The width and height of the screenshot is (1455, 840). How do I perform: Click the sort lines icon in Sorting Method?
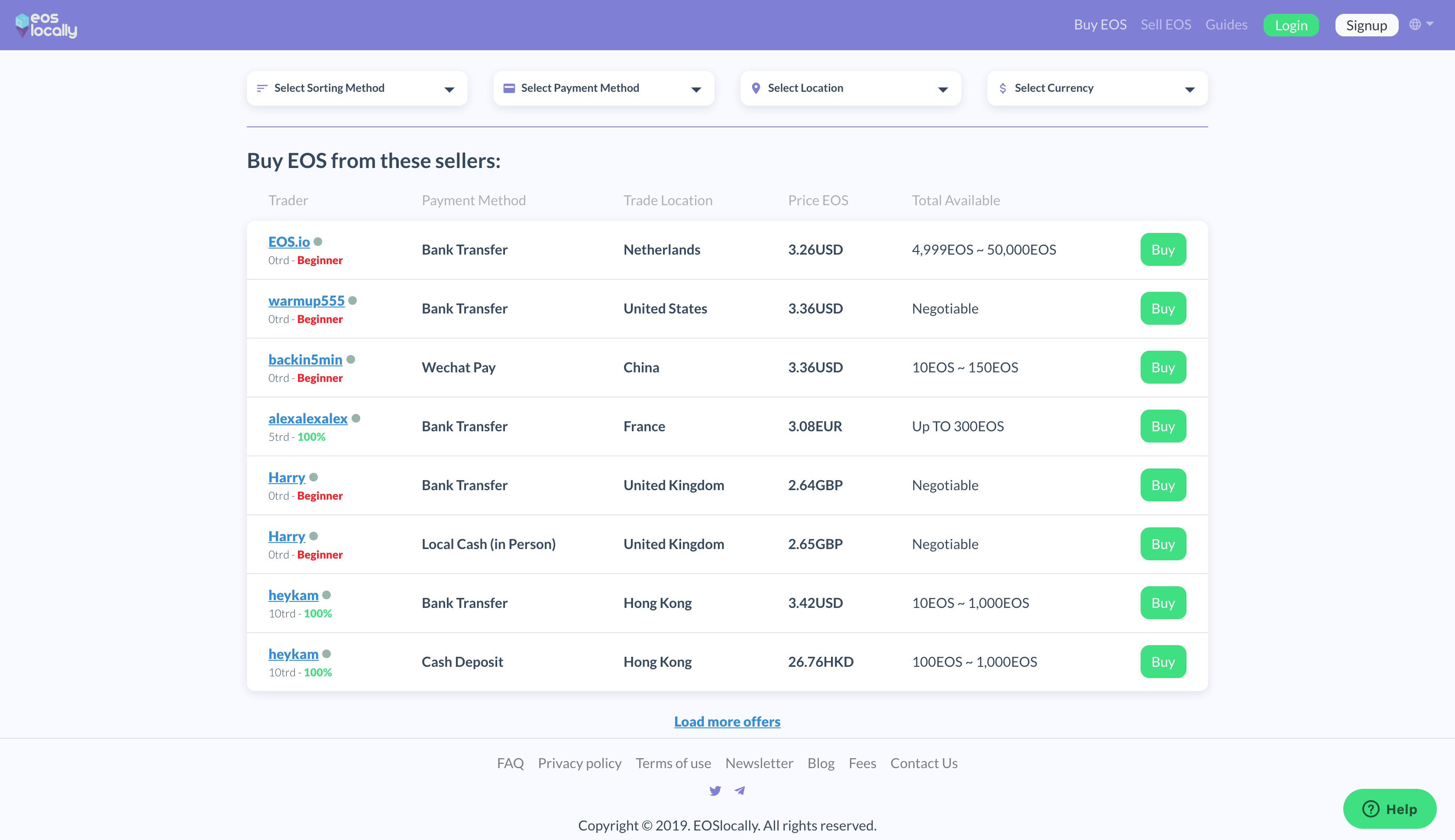(x=262, y=88)
